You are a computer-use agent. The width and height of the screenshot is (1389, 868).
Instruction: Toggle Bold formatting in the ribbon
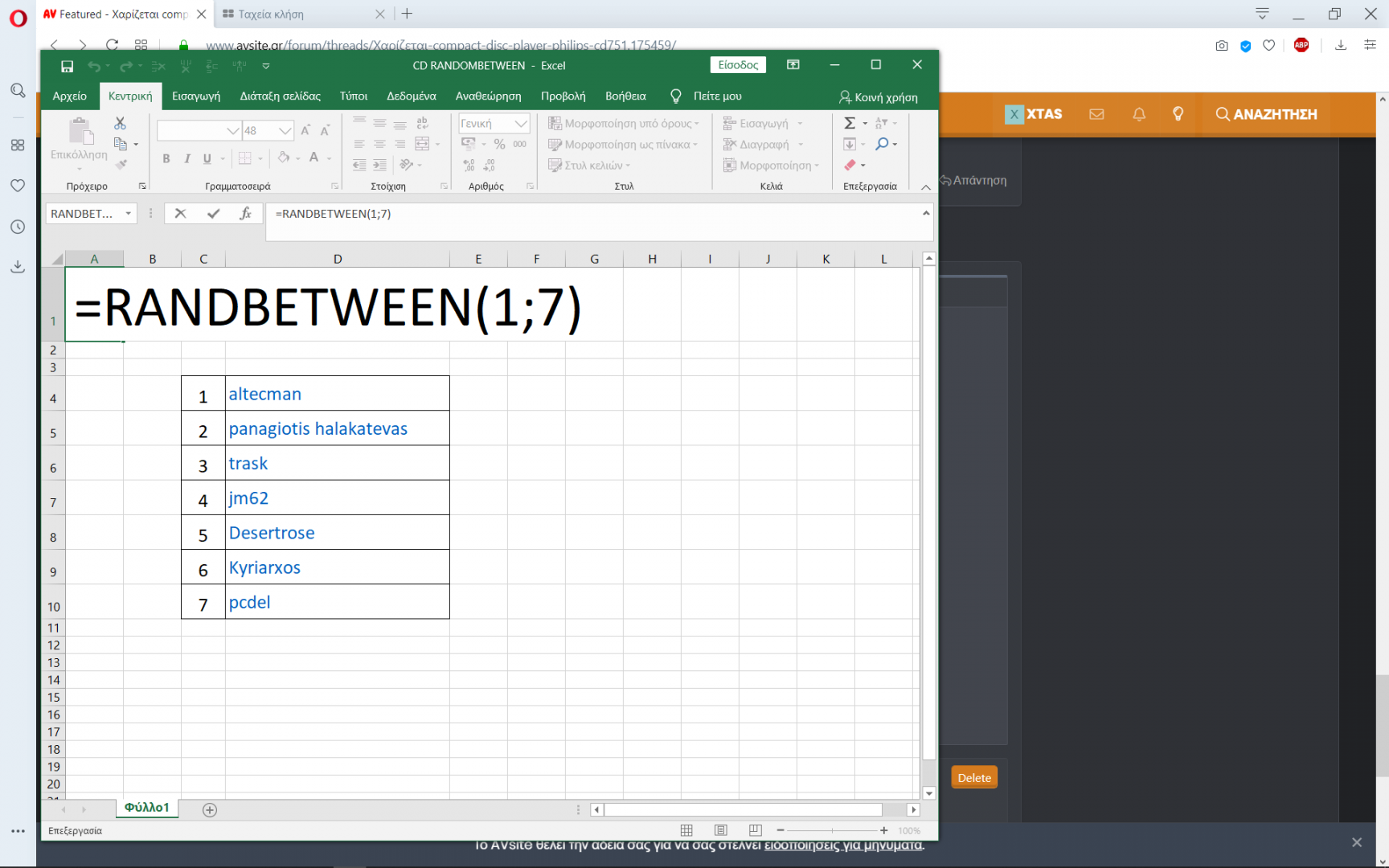pyautogui.click(x=166, y=158)
